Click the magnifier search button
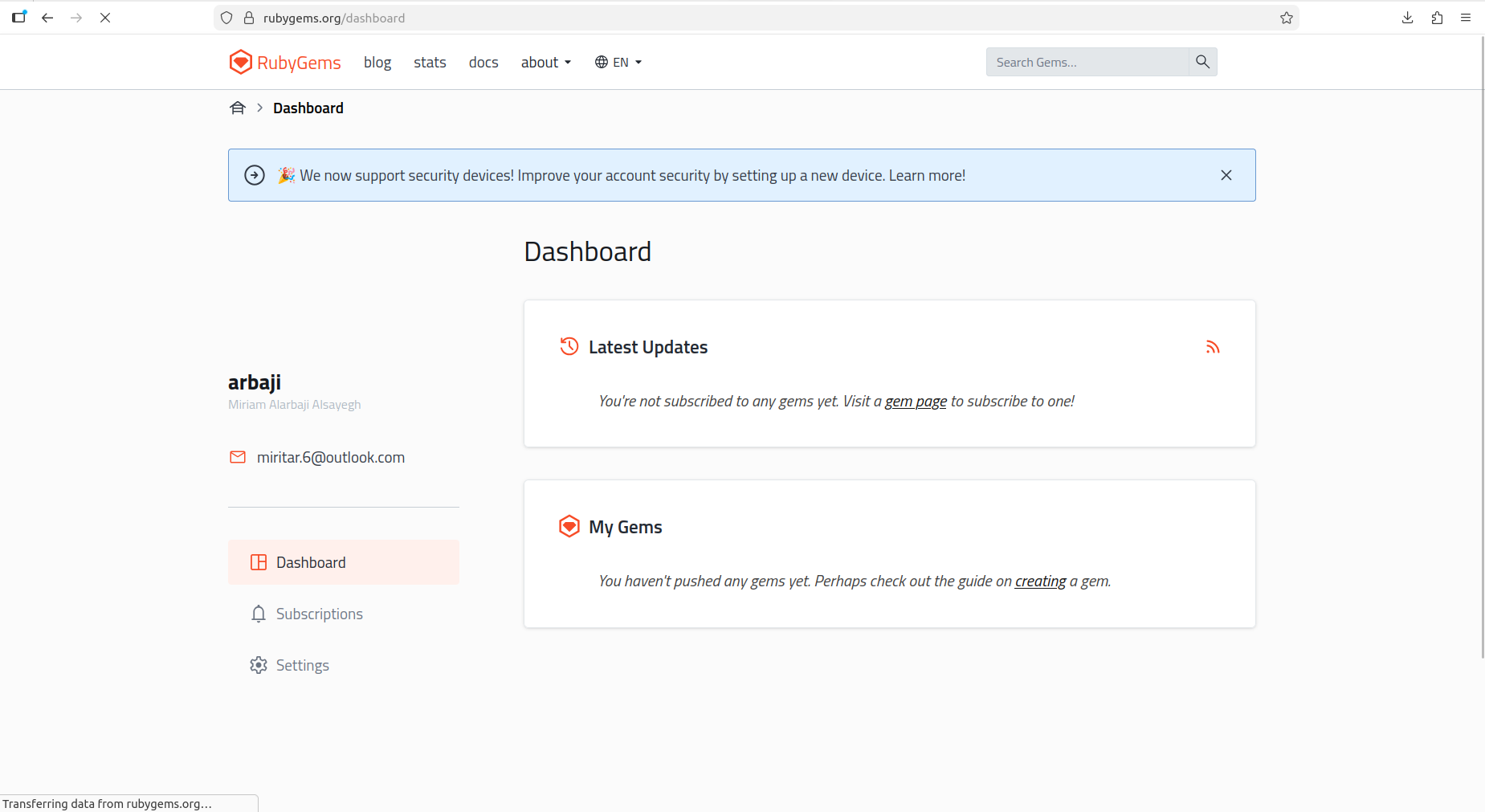 (1202, 62)
